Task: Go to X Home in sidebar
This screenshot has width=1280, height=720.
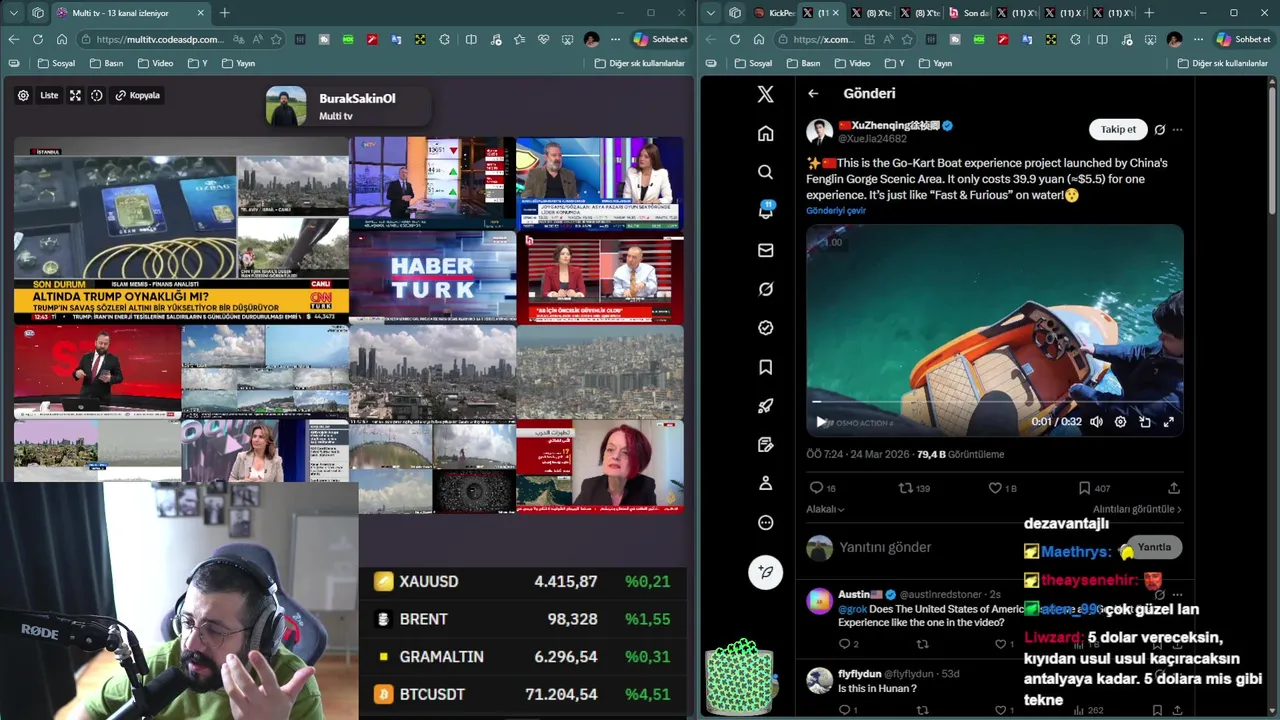Action: (x=765, y=134)
